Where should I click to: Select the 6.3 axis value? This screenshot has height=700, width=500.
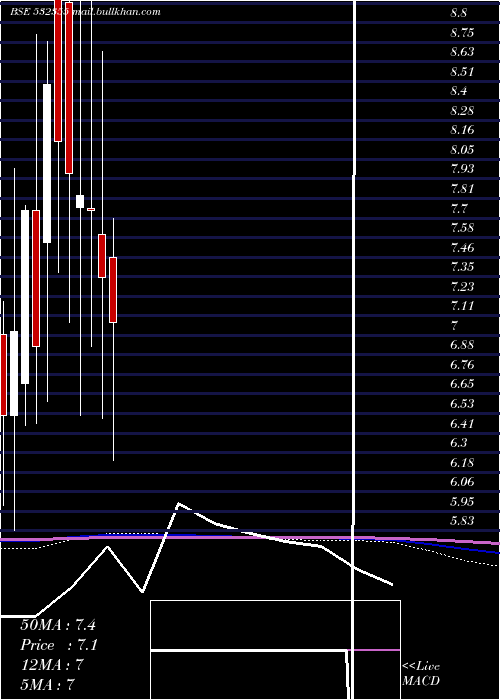(458, 442)
